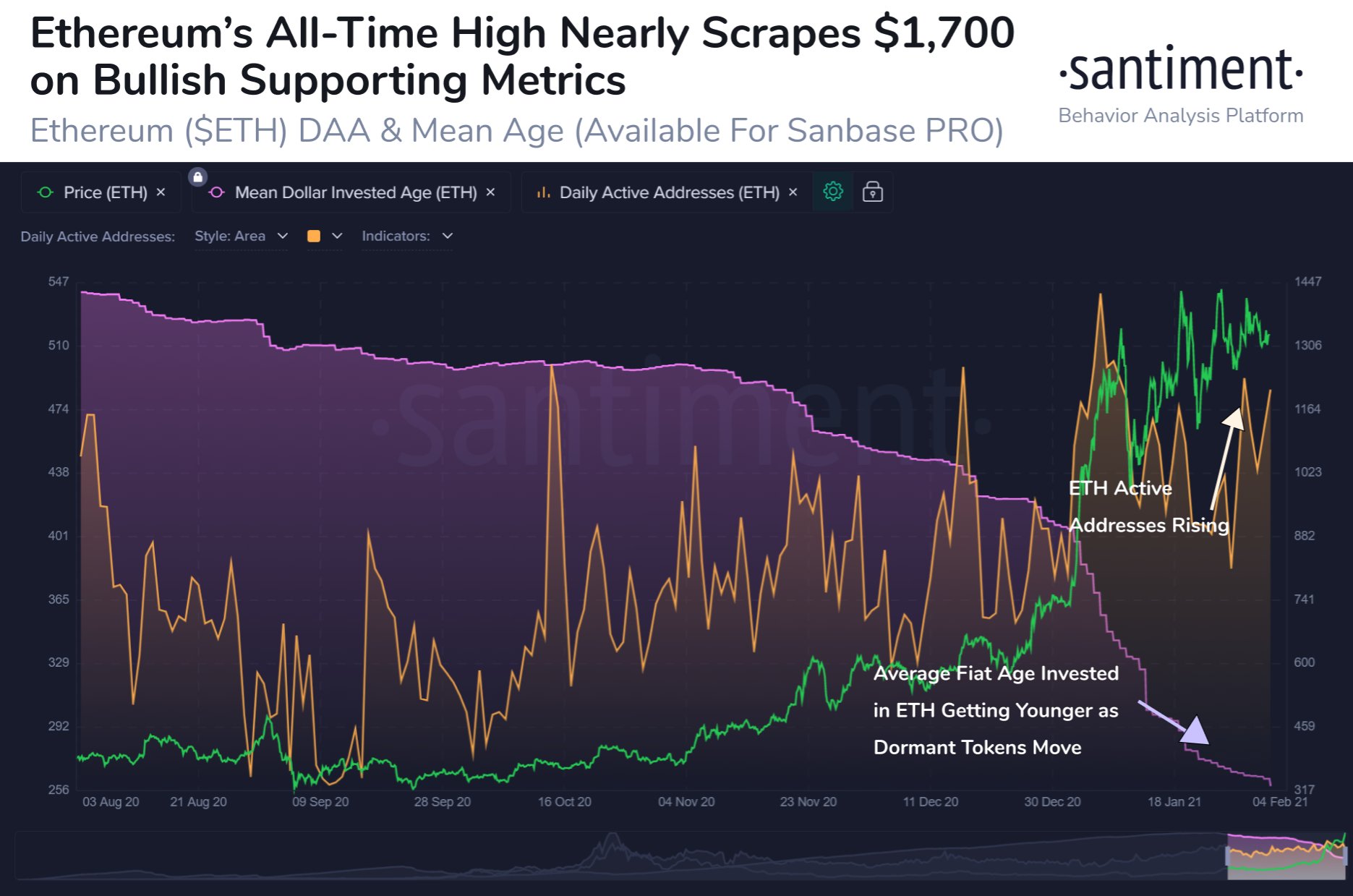Click the padlock badge above Mean Dollar Invested Age
This screenshot has height=896, width=1353.
(197, 176)
